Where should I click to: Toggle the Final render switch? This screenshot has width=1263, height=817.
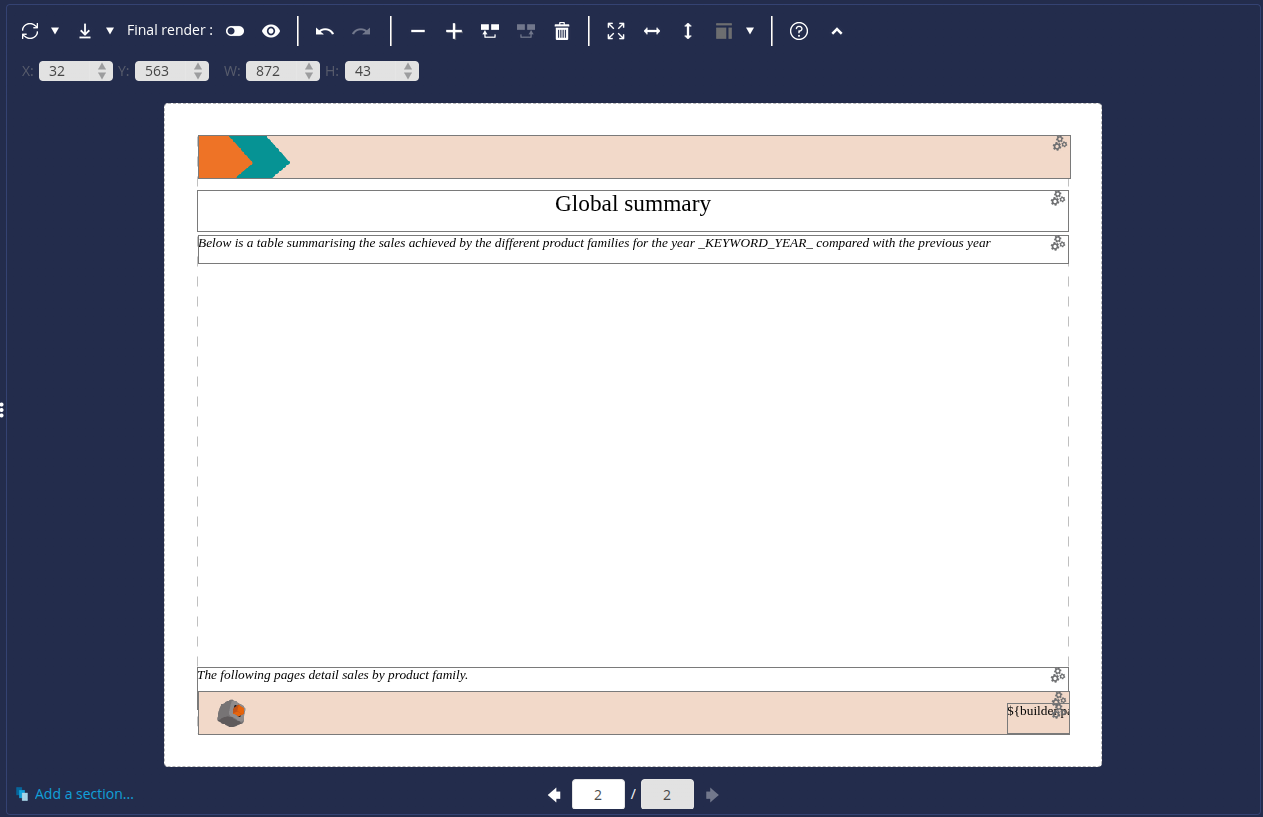point(234,31)
